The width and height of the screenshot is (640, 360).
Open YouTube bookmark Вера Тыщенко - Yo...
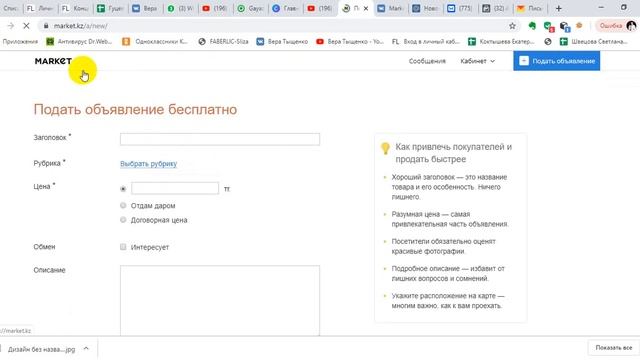(x=350, y=42)
